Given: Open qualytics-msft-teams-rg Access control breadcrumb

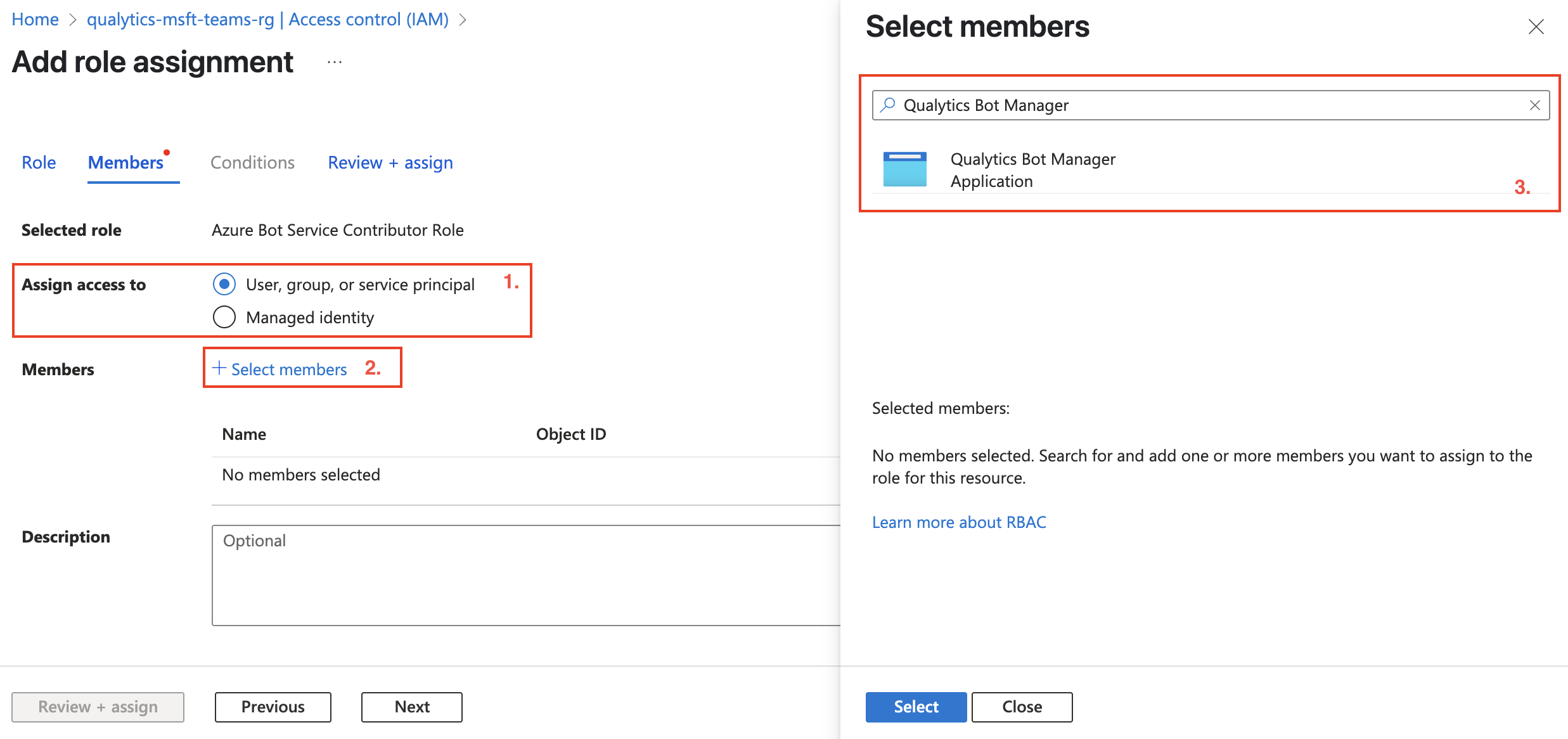Looking at the screenshot, I should 267,20.
